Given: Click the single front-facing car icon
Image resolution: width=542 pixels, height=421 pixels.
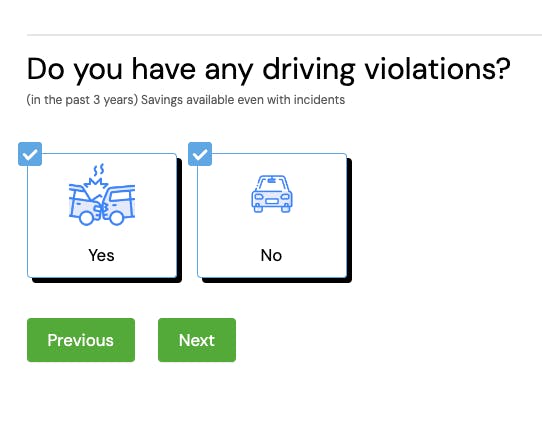Looking at the screenshot, I should pyautogui.click(x=272, y=194).
